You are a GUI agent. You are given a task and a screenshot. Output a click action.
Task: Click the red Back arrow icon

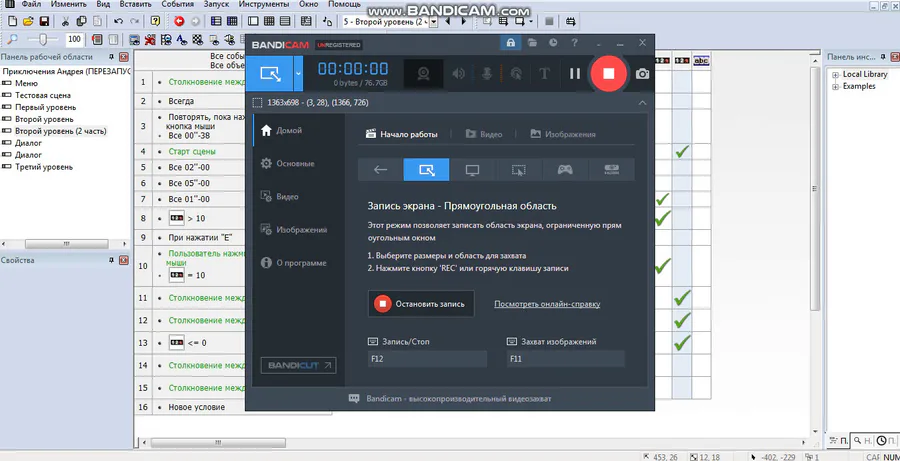click(179, 21)
